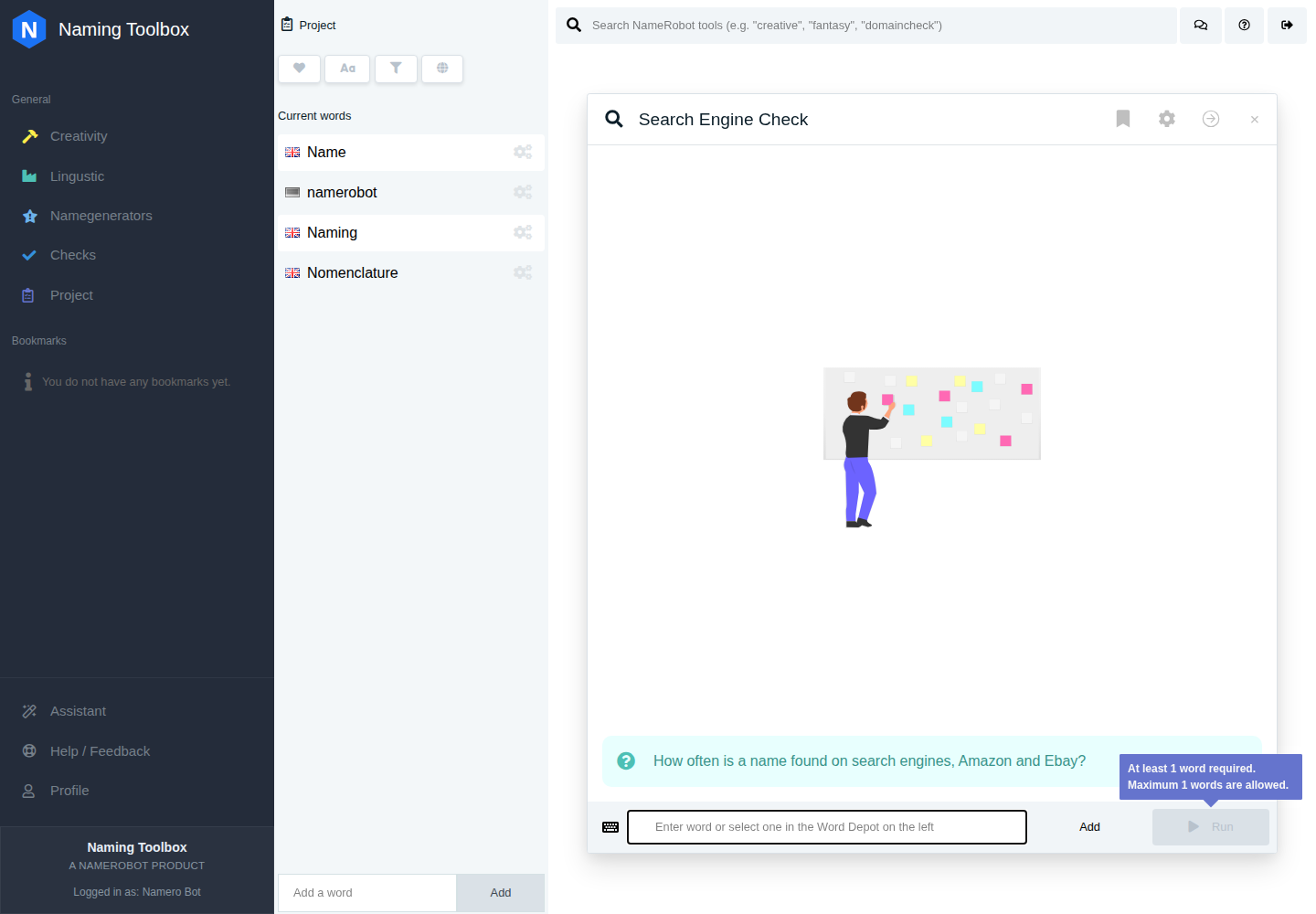Screen dimensions: 1316x914
Task: Click the logout icon in top bar
Action: pos(1287,26)
